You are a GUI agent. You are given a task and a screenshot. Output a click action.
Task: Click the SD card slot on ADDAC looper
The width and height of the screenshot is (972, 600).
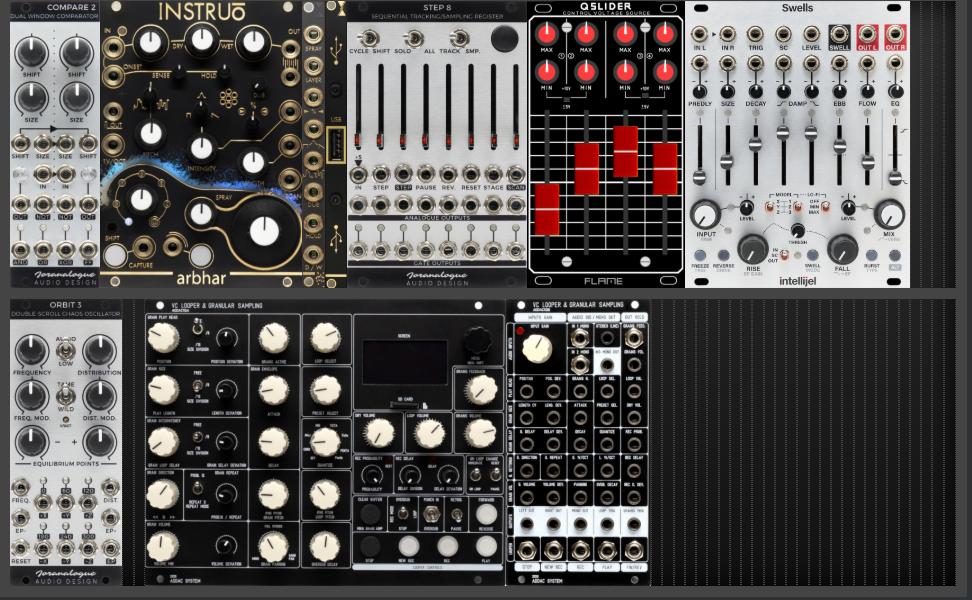click(405, 405)
